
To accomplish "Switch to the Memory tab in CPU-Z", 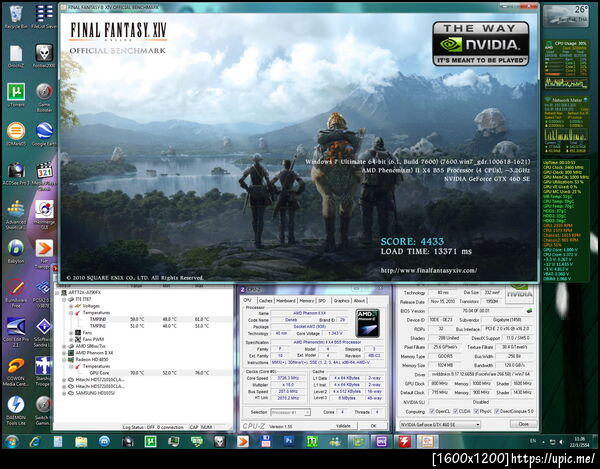I will coord(307,301).
